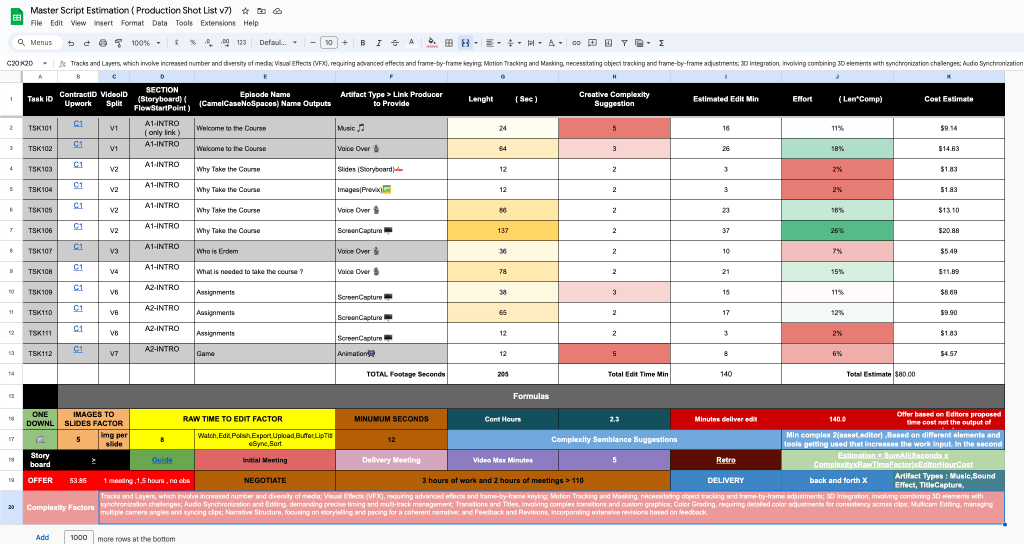
Task: Click the functions sigma icon
Action: [662, 43]
